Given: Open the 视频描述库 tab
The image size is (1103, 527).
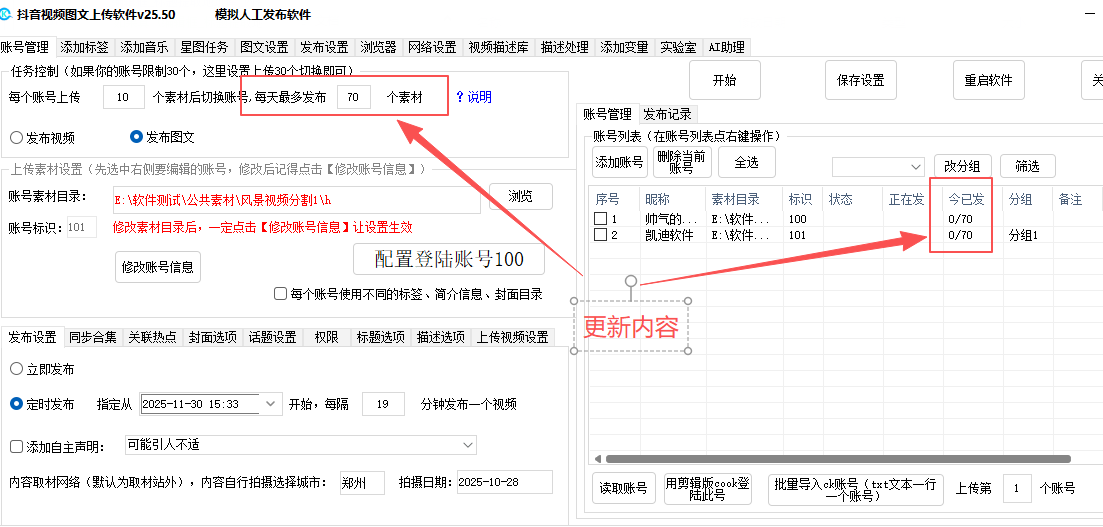Looking at the screenshot, I should 498,47.
